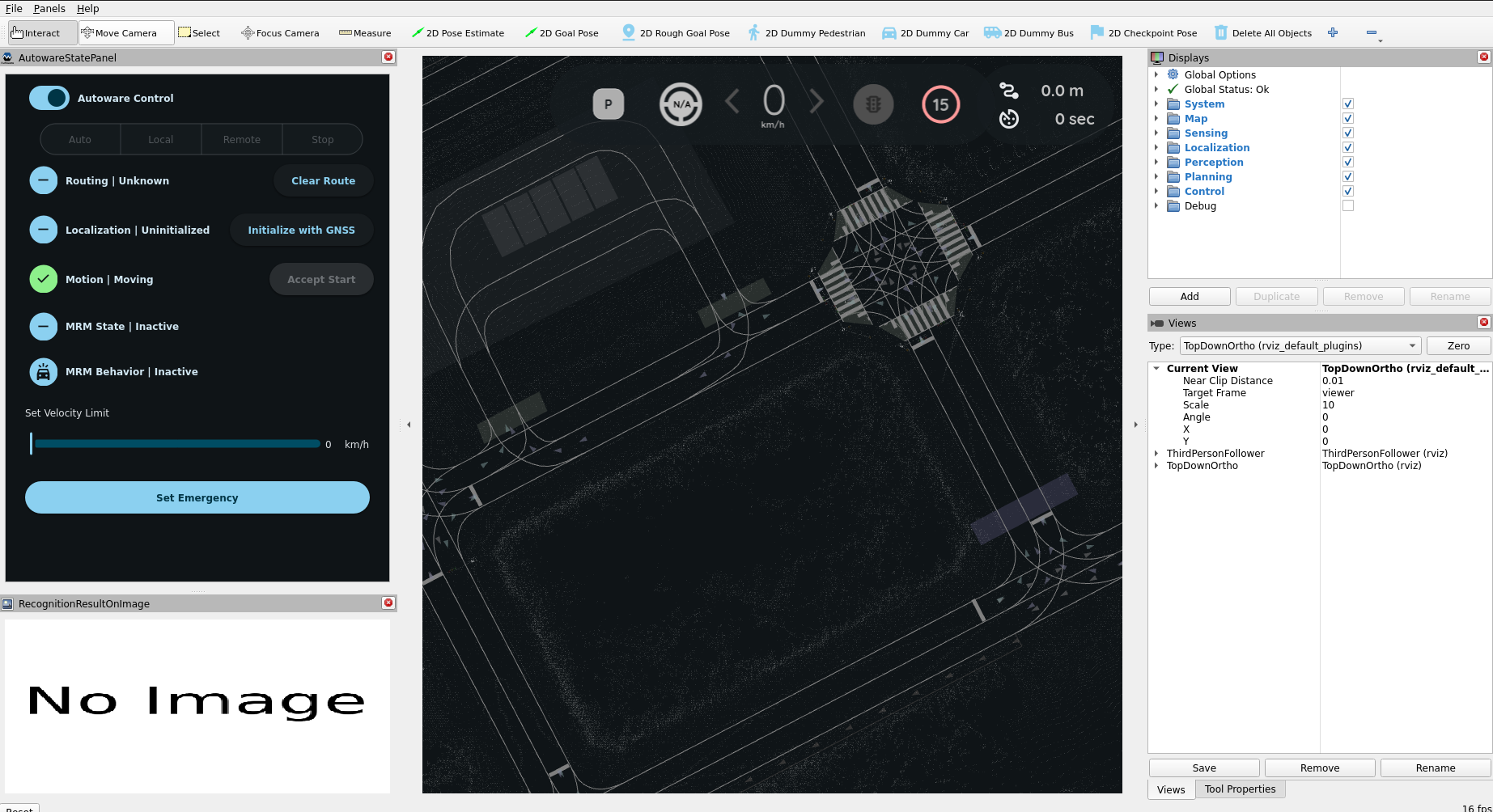Collapse the right panel dock arrow
The width and height of the screenshot is (1493, 812).
(x=1135, y=425)
